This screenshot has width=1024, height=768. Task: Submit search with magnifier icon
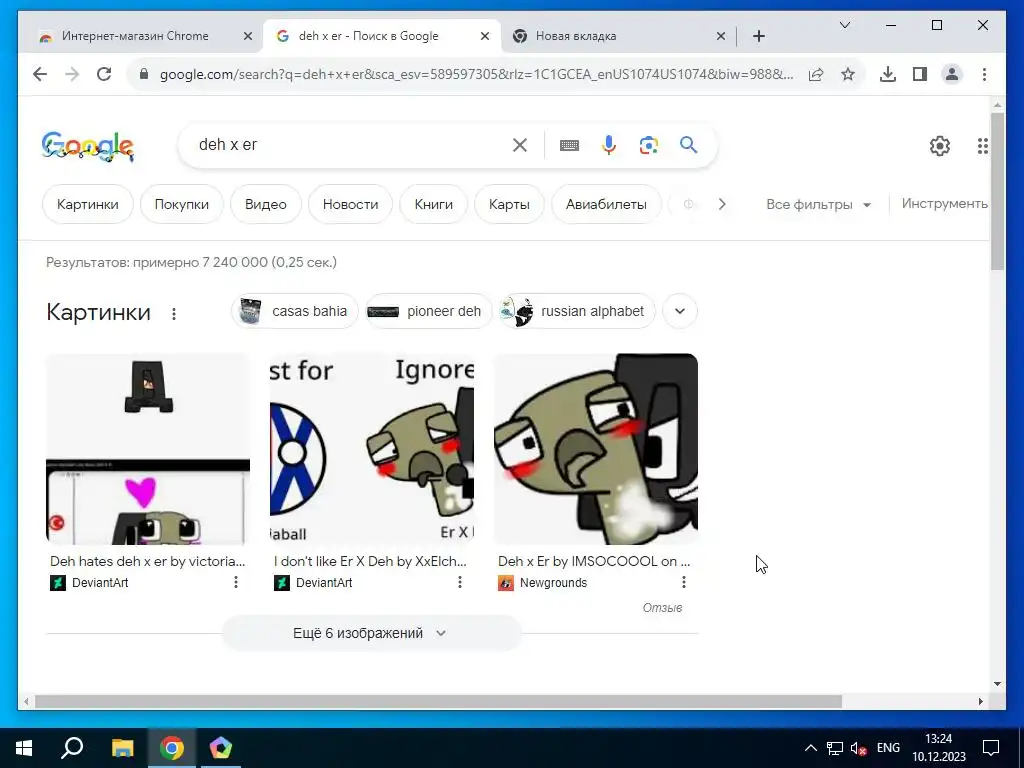coord(688,145)
